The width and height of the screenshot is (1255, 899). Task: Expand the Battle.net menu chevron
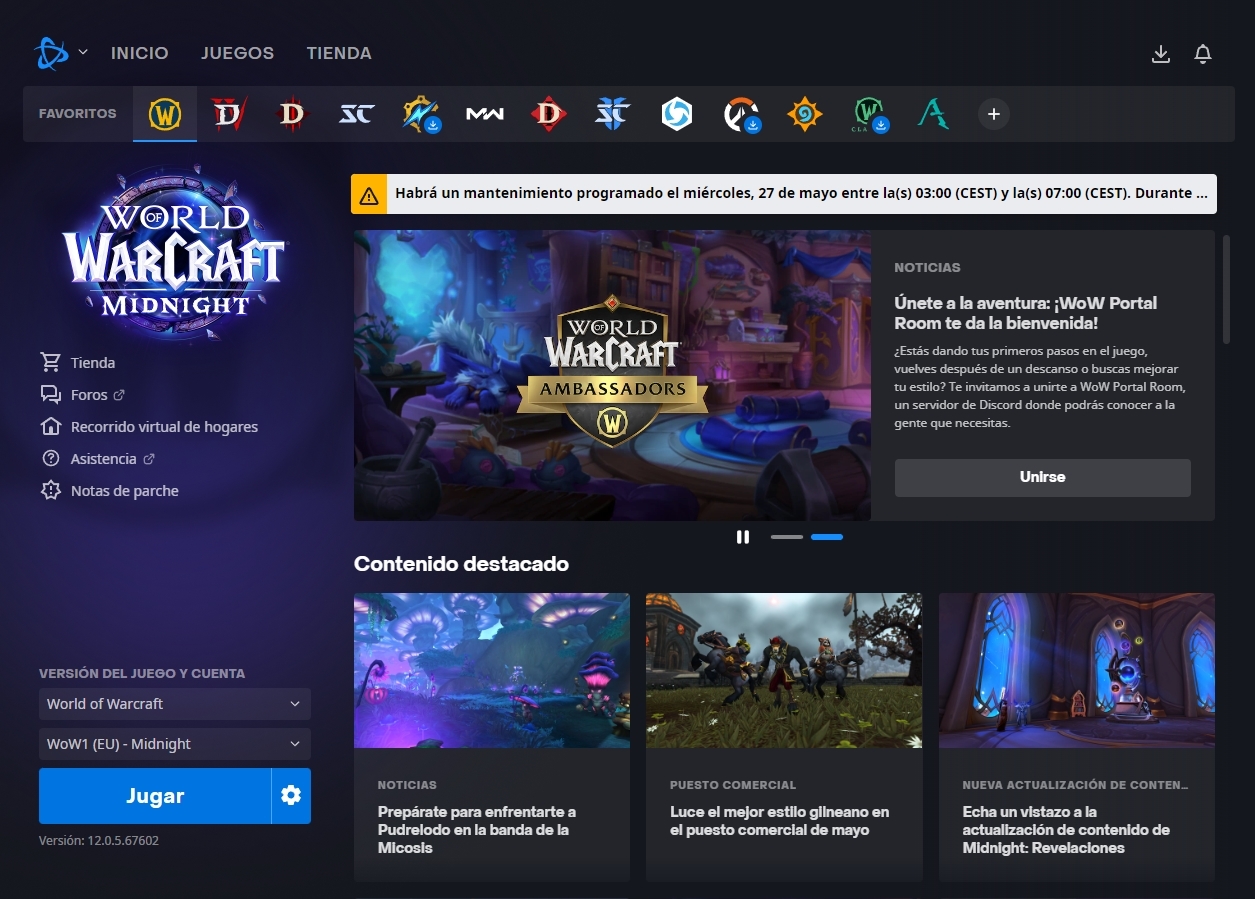[x=83, y=53]
